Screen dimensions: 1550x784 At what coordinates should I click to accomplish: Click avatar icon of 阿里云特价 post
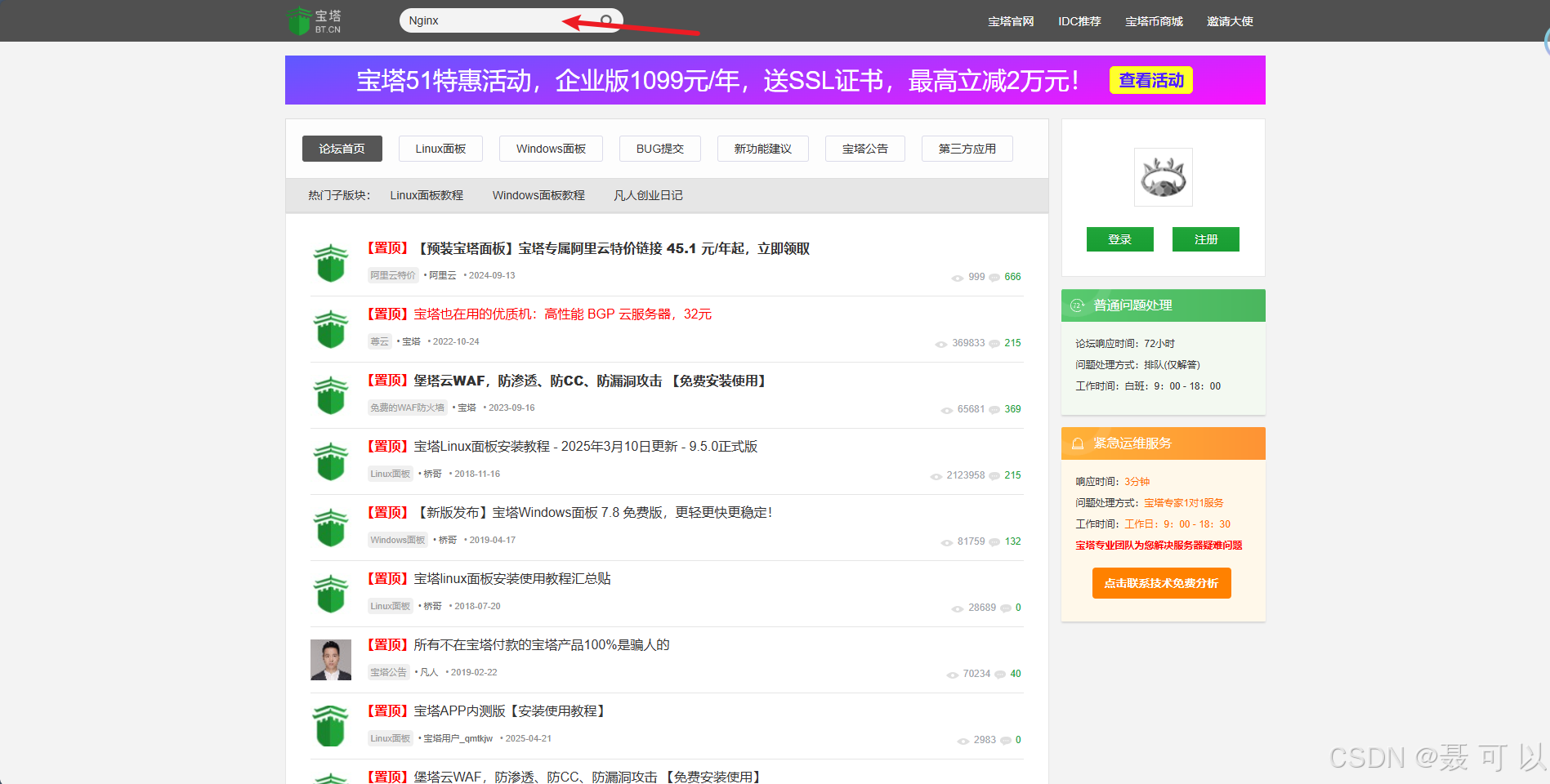click(331, 263)
